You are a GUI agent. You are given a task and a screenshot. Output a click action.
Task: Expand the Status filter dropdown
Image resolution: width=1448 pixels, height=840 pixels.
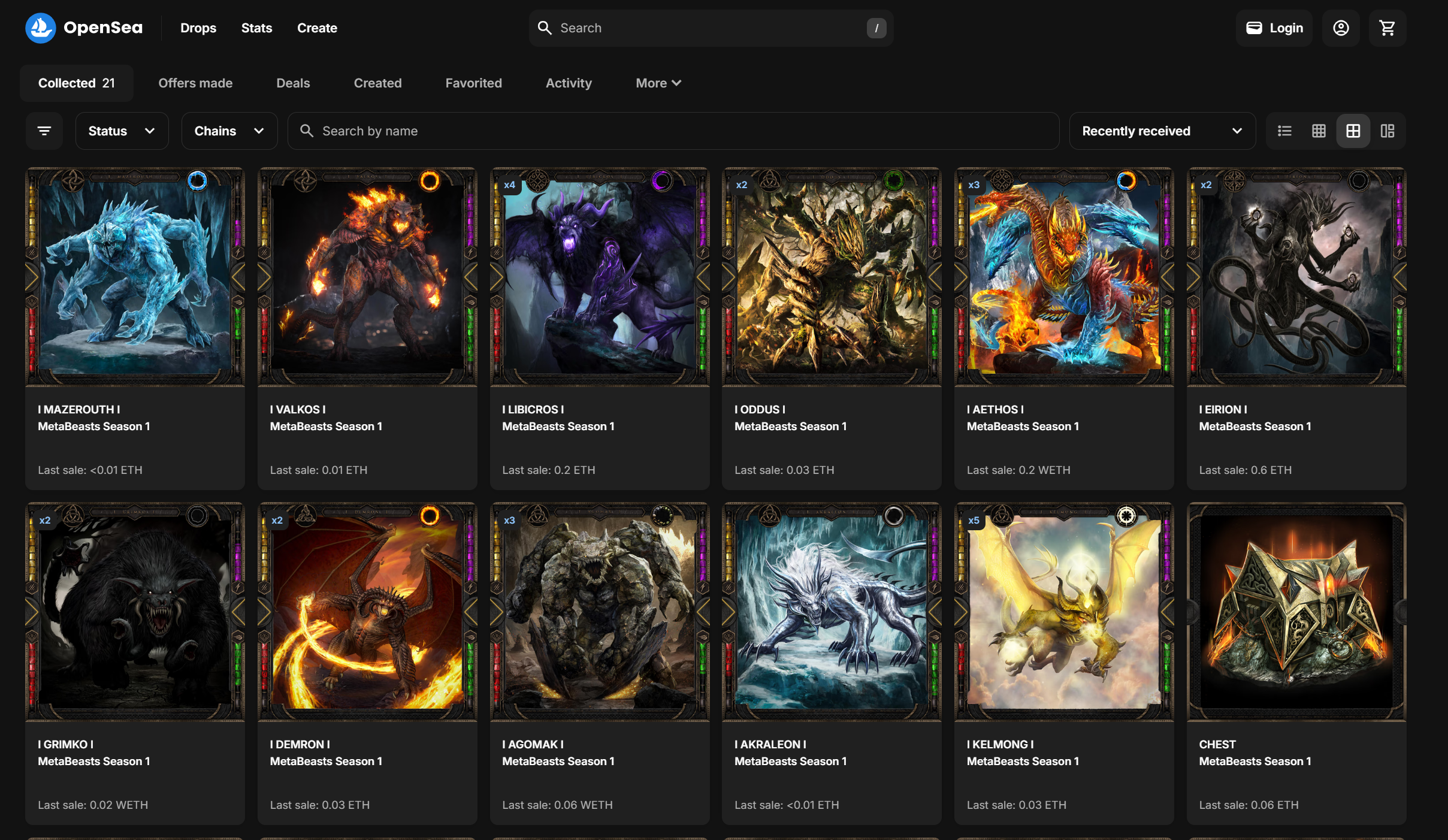click(122, 131)
